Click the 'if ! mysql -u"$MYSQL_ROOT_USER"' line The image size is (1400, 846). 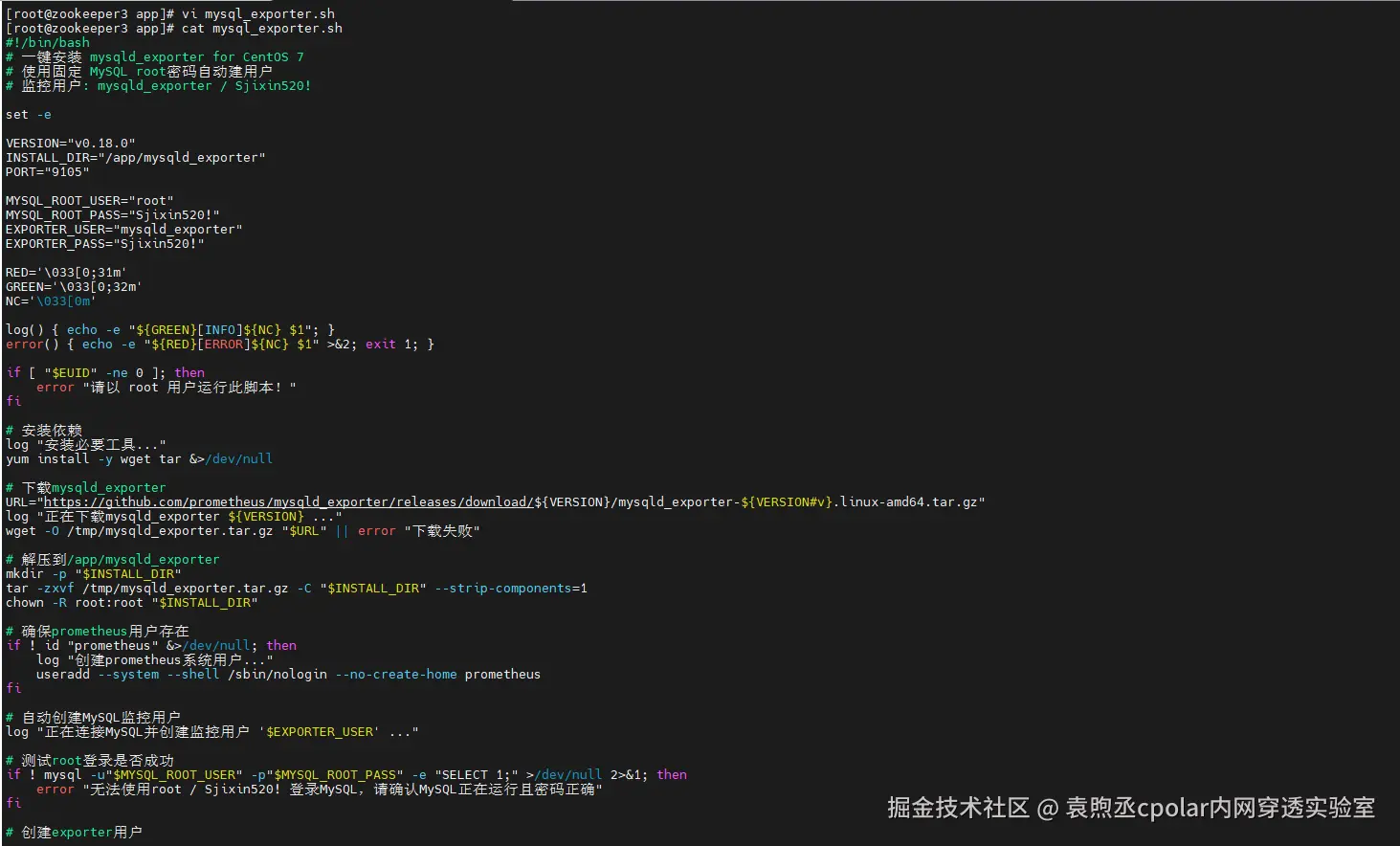click(x=346, y=775)
